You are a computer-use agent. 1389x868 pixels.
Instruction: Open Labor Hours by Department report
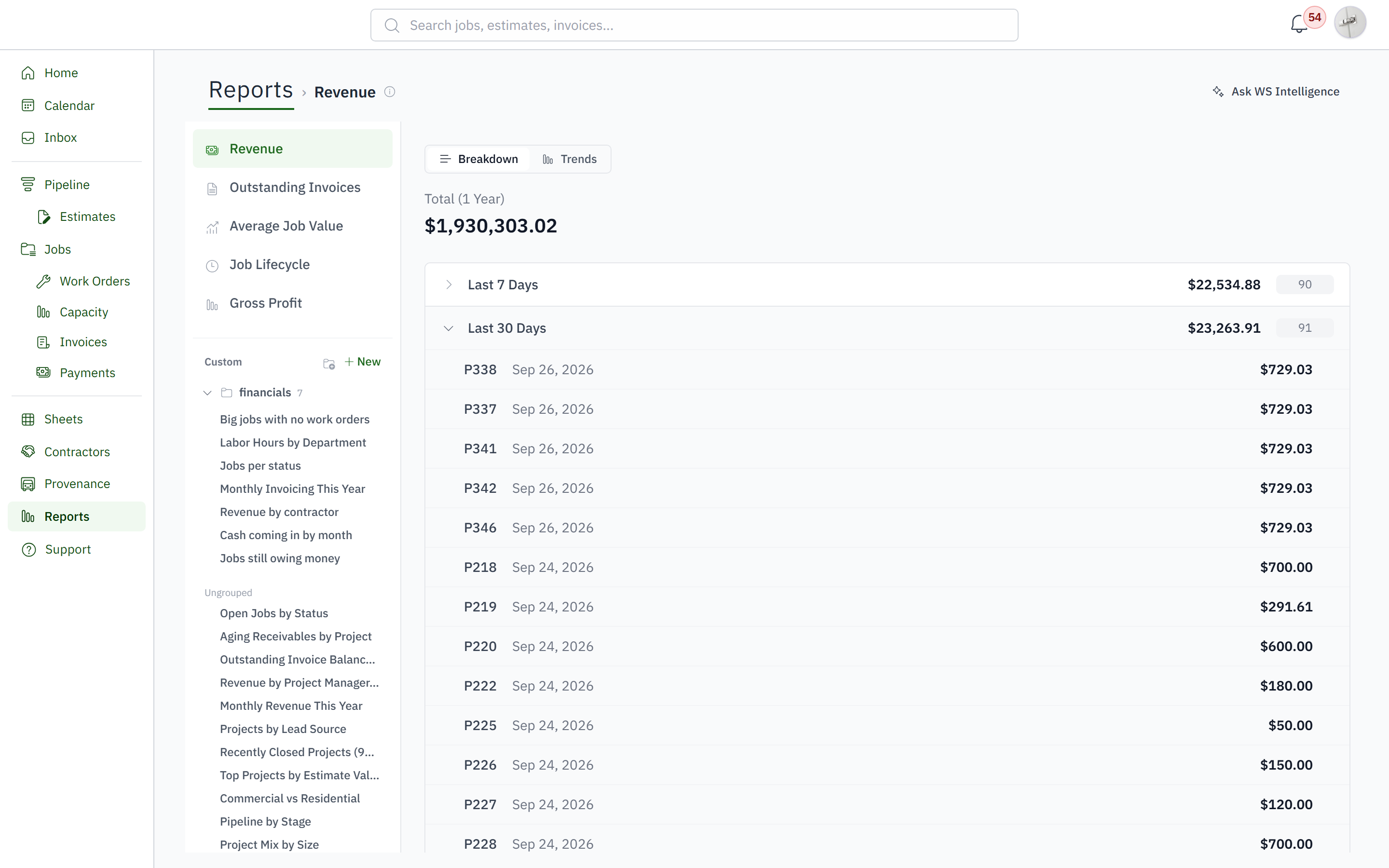coord(293,443)
